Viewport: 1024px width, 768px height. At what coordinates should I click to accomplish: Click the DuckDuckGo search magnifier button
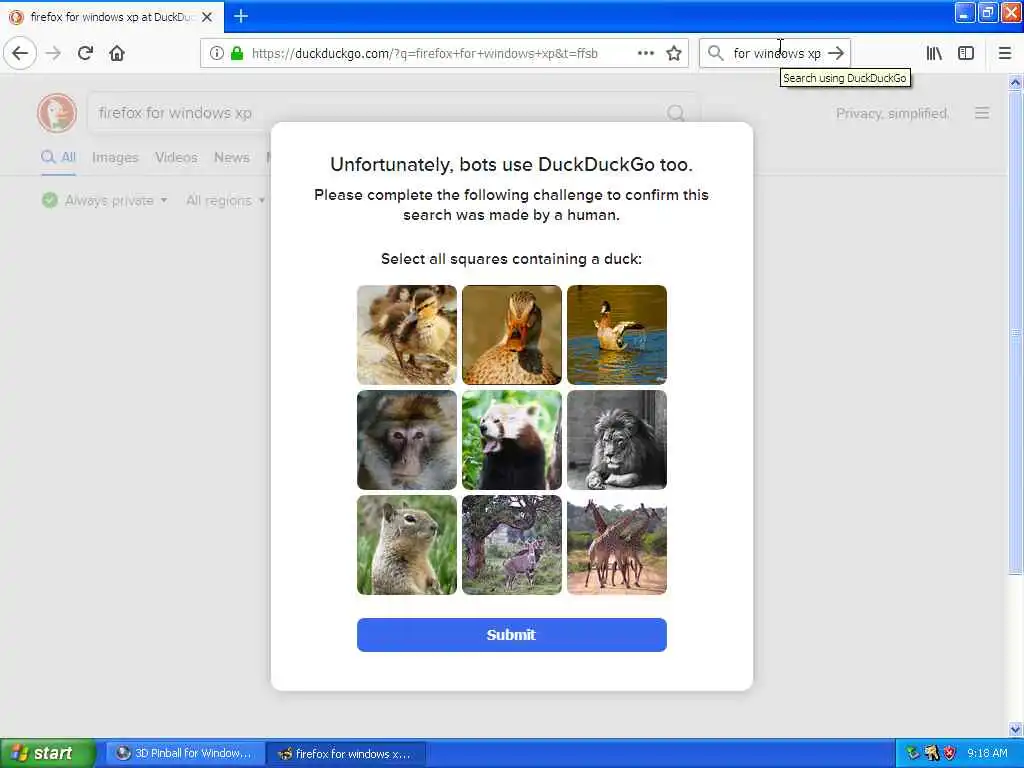pos(676,114)
